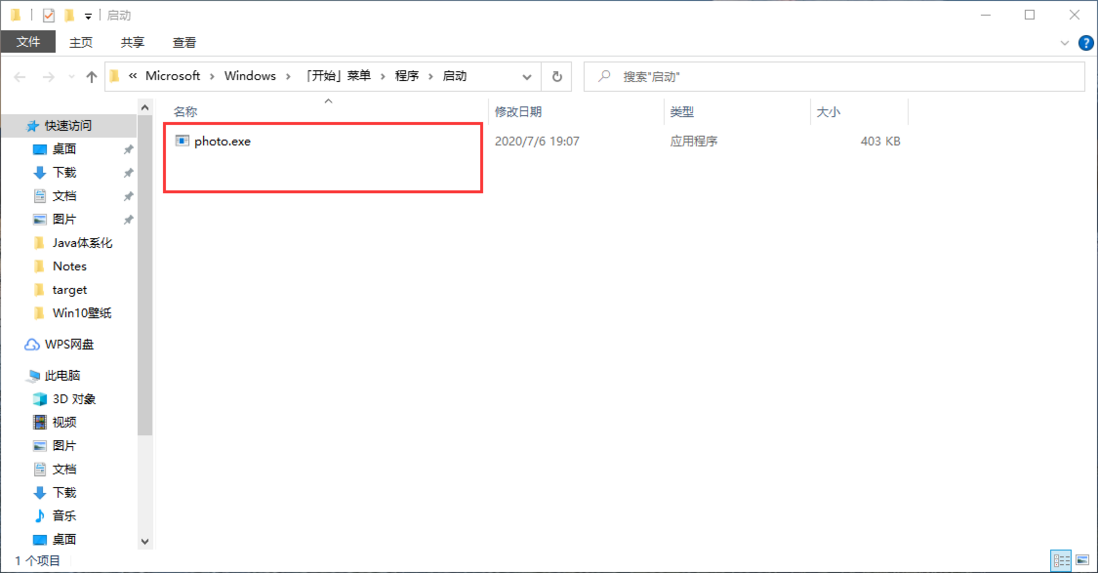The width and height of the screenshot is (1098, 573).
Task: Open Help with the blue question icon
Action: (x=1085, y=43)
